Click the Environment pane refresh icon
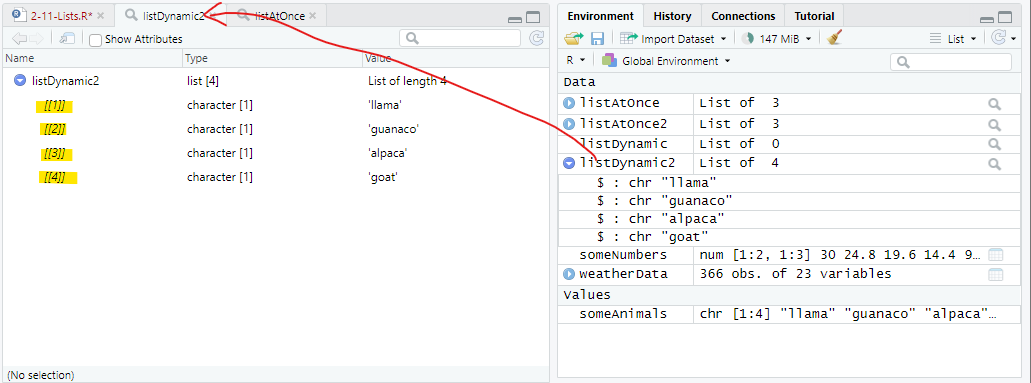1031x383 pixels. pos(997,39)
